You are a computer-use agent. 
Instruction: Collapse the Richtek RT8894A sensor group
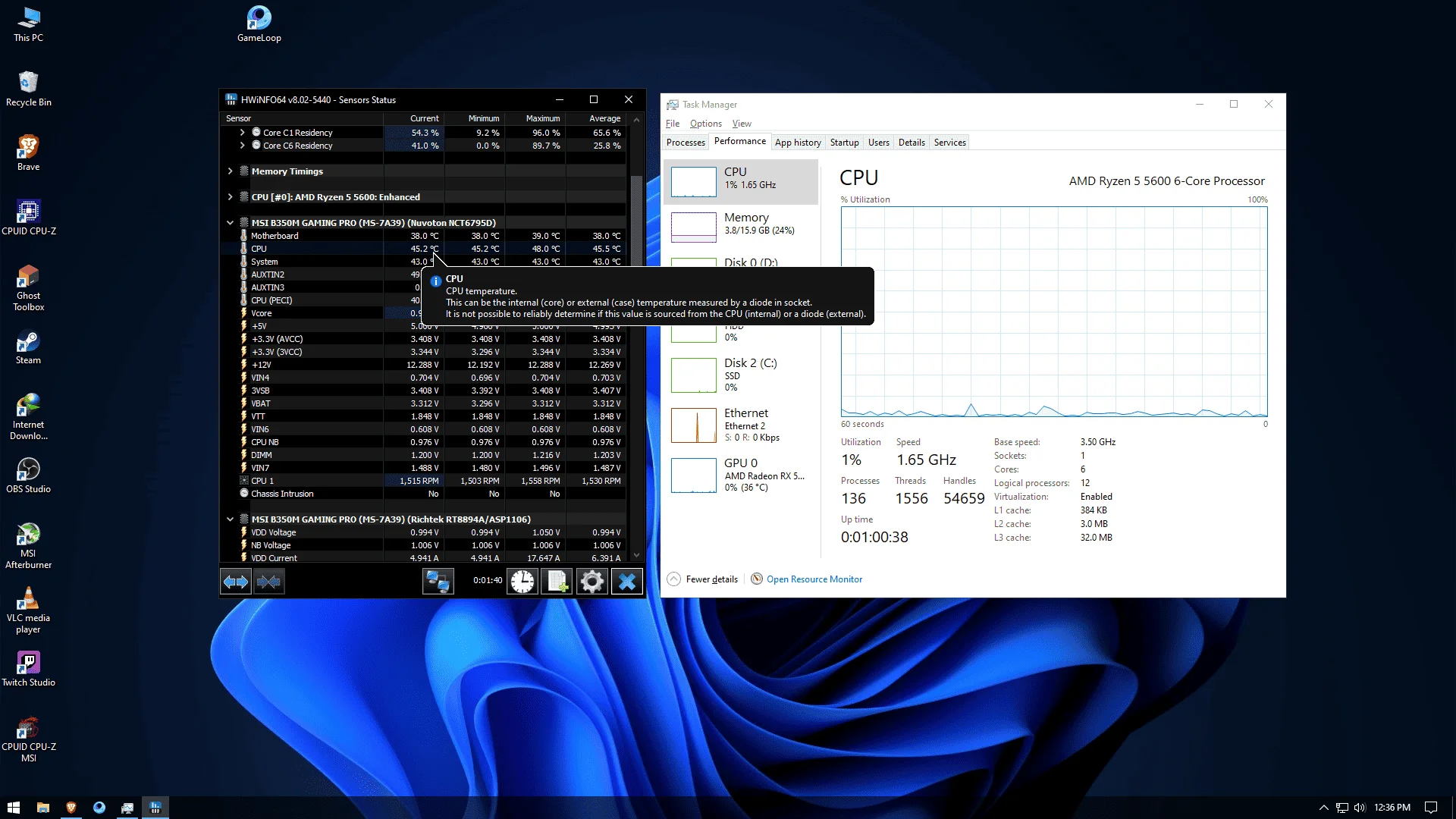tap(230, 519)
